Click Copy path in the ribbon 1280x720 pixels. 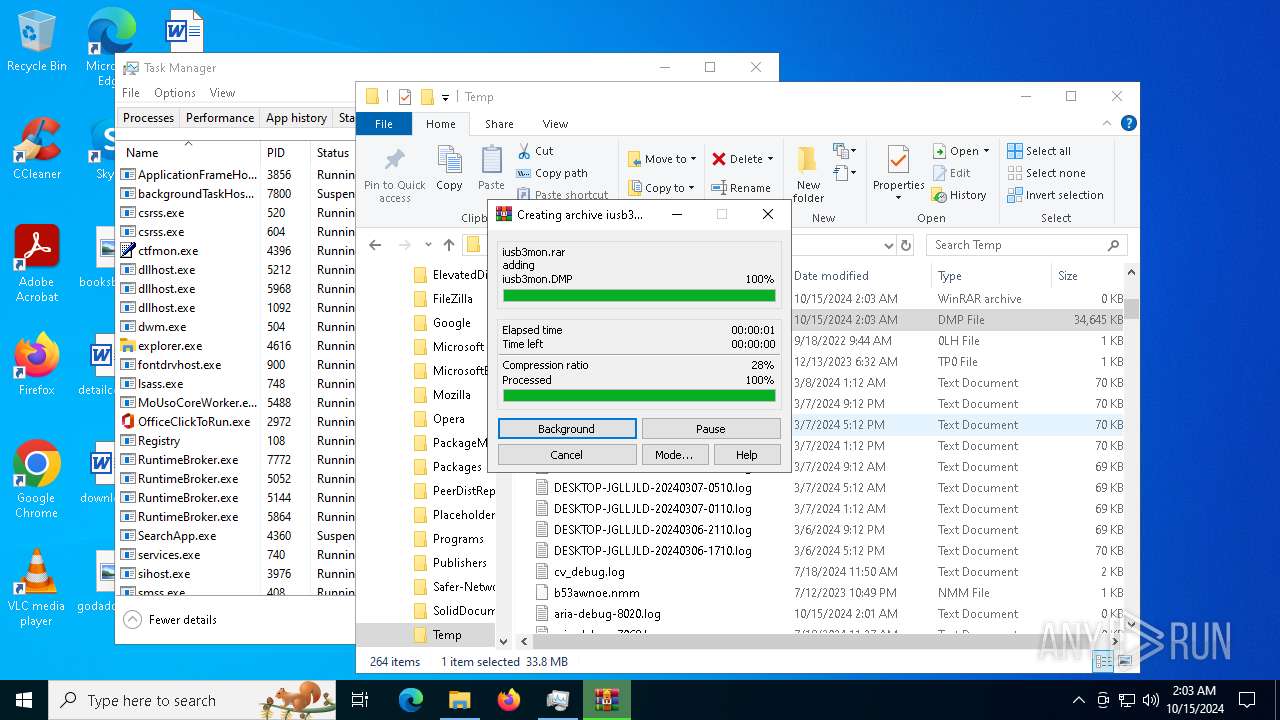[552, 173]
